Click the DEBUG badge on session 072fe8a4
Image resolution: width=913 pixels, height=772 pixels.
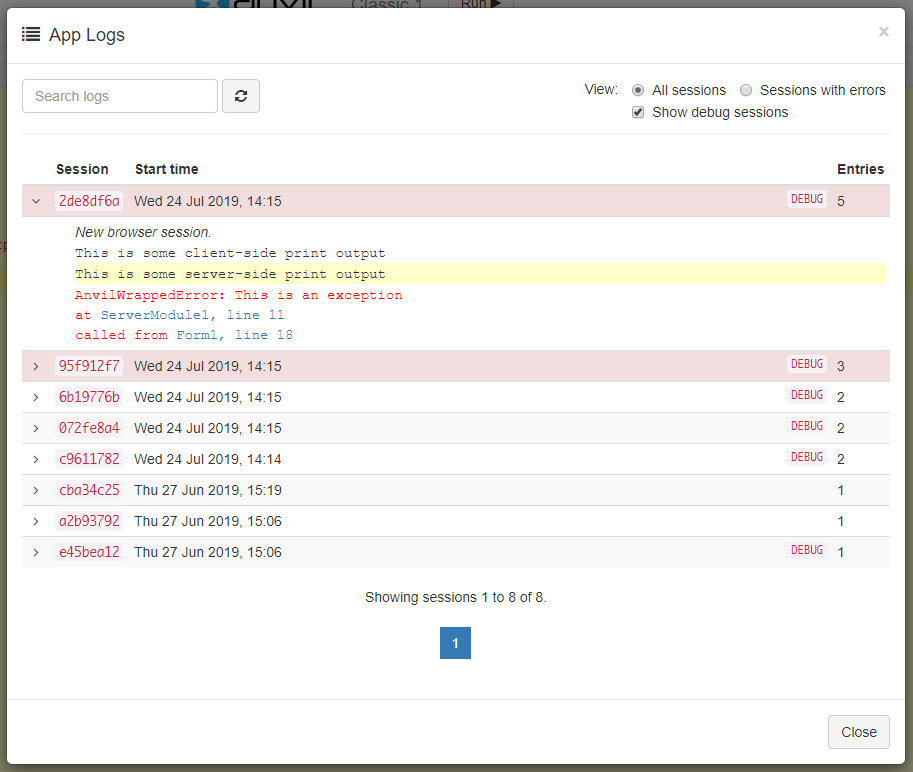coord(806,426)
